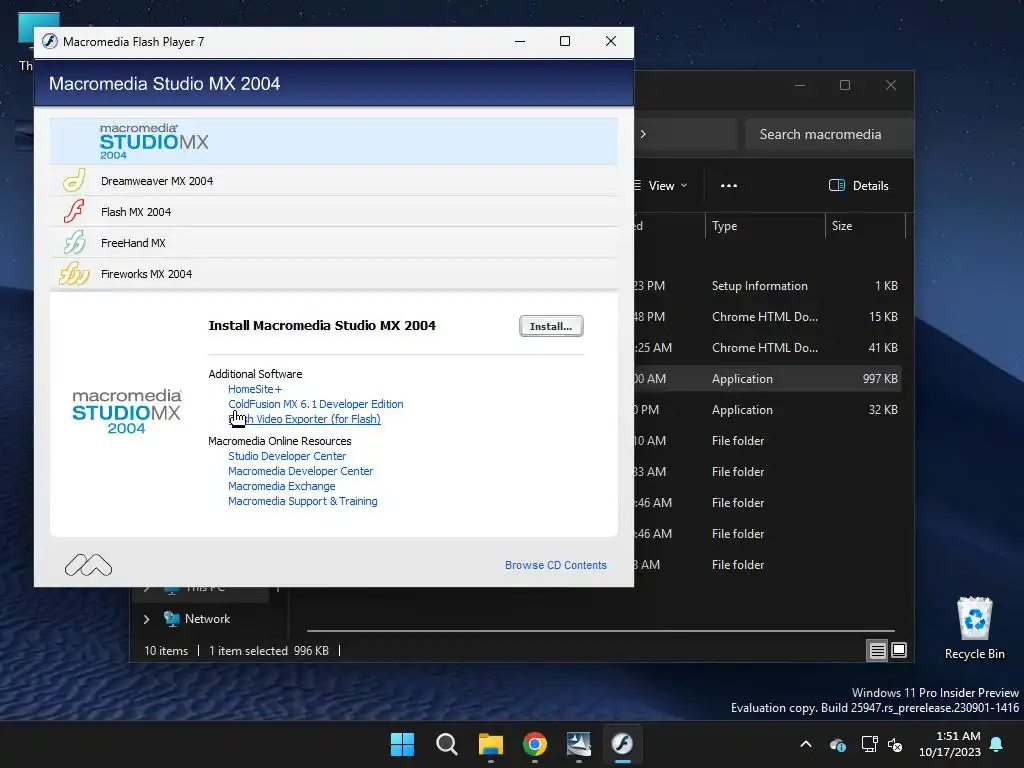
Task: Expand the Network tree item
Action: tap(146, 619)
